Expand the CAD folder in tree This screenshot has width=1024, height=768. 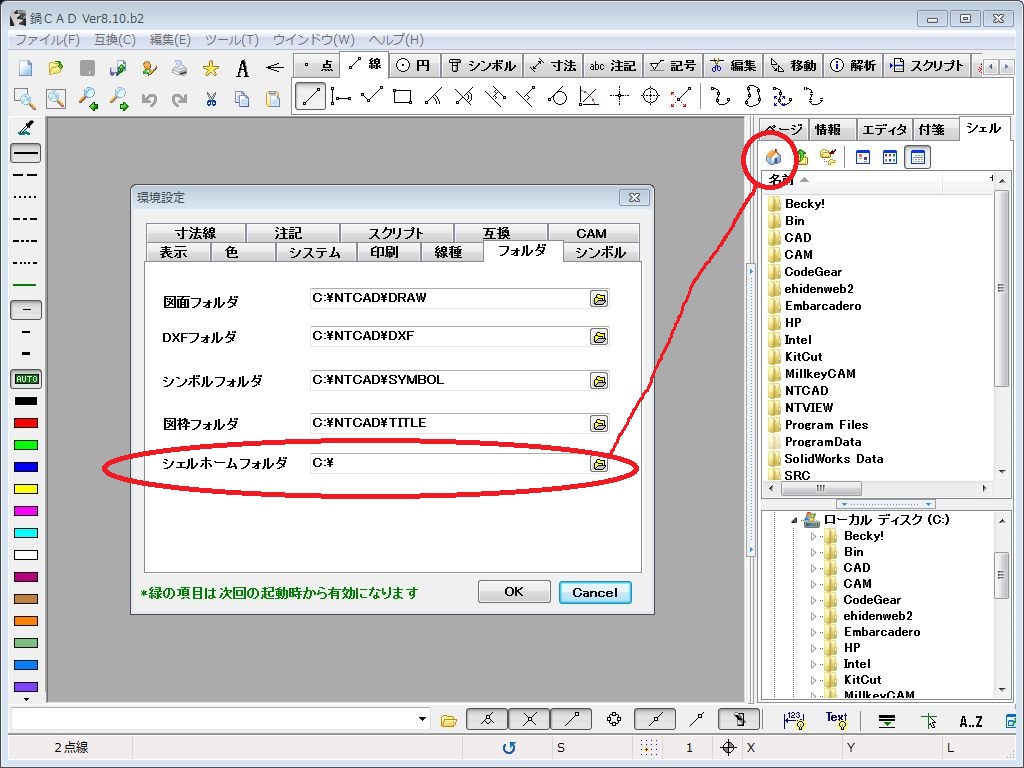coord(813,568)
